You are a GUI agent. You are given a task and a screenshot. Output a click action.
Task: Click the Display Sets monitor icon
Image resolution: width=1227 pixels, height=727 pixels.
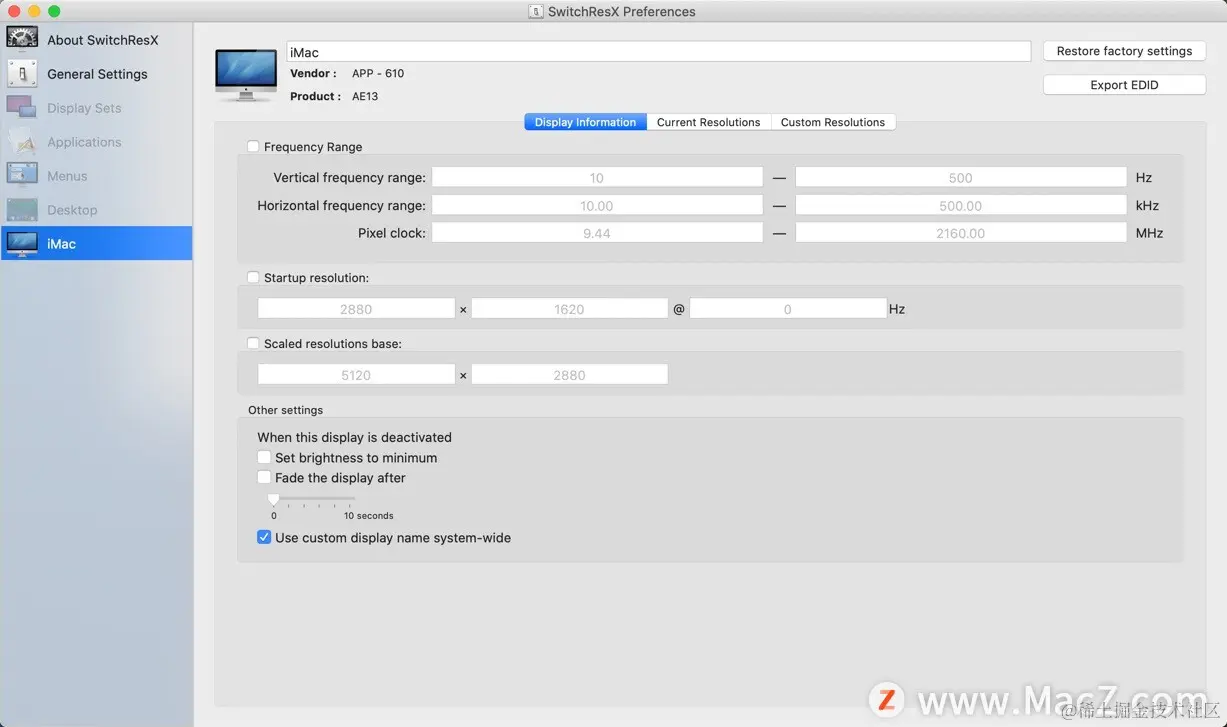pos(22,107)
